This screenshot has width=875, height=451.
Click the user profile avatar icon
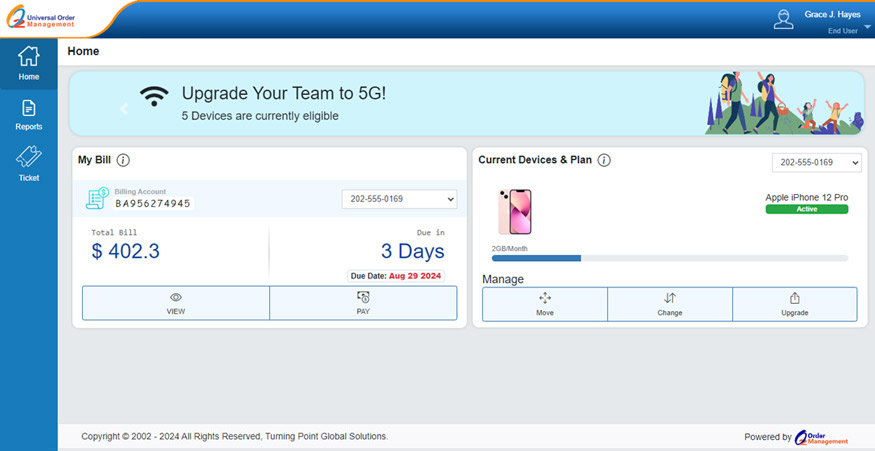[784, 19]
